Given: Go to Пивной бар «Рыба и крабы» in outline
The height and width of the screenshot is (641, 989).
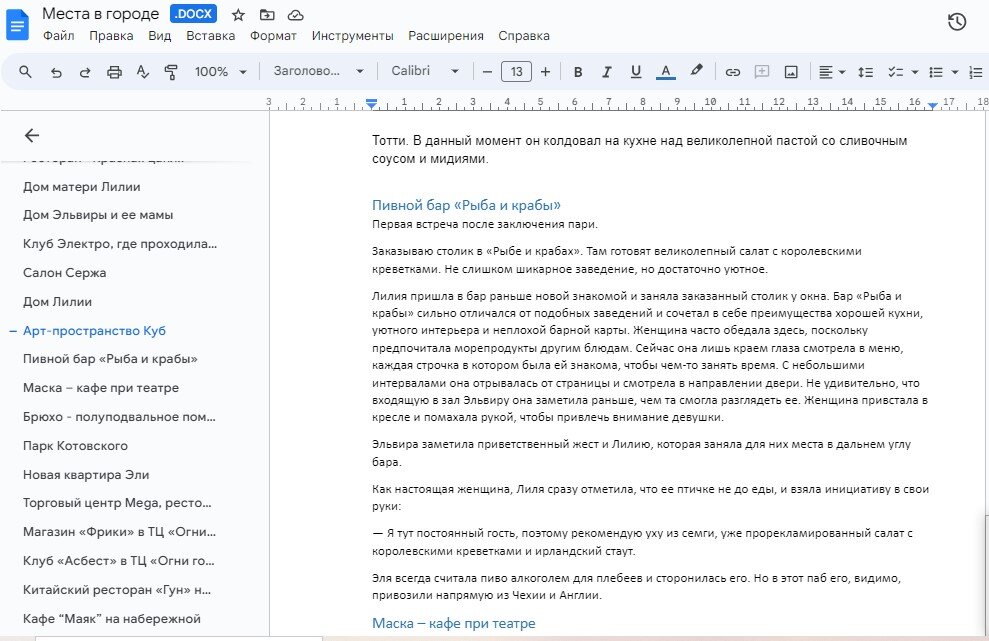Looking at the screenshot, I should 110,359.
